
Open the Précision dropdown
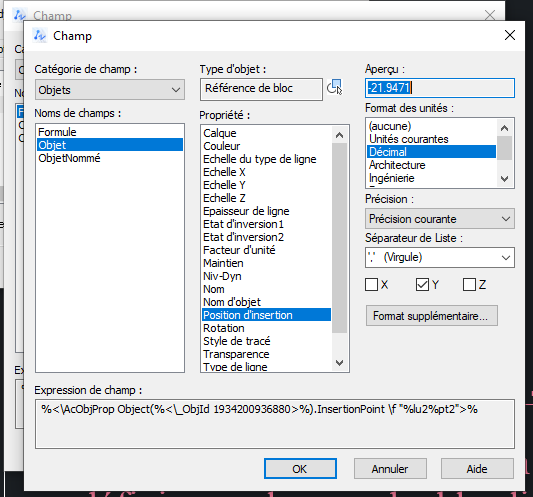(x=440, y=219)
